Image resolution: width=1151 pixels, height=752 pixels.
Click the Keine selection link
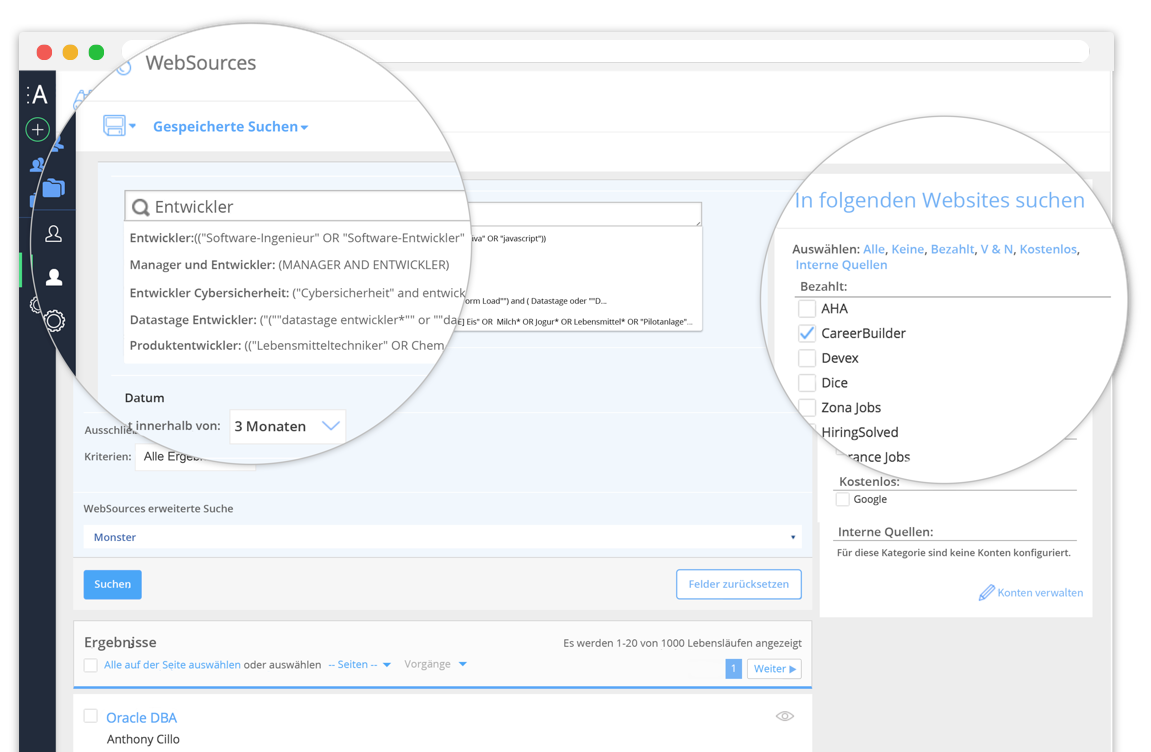(x=907, y=249)
